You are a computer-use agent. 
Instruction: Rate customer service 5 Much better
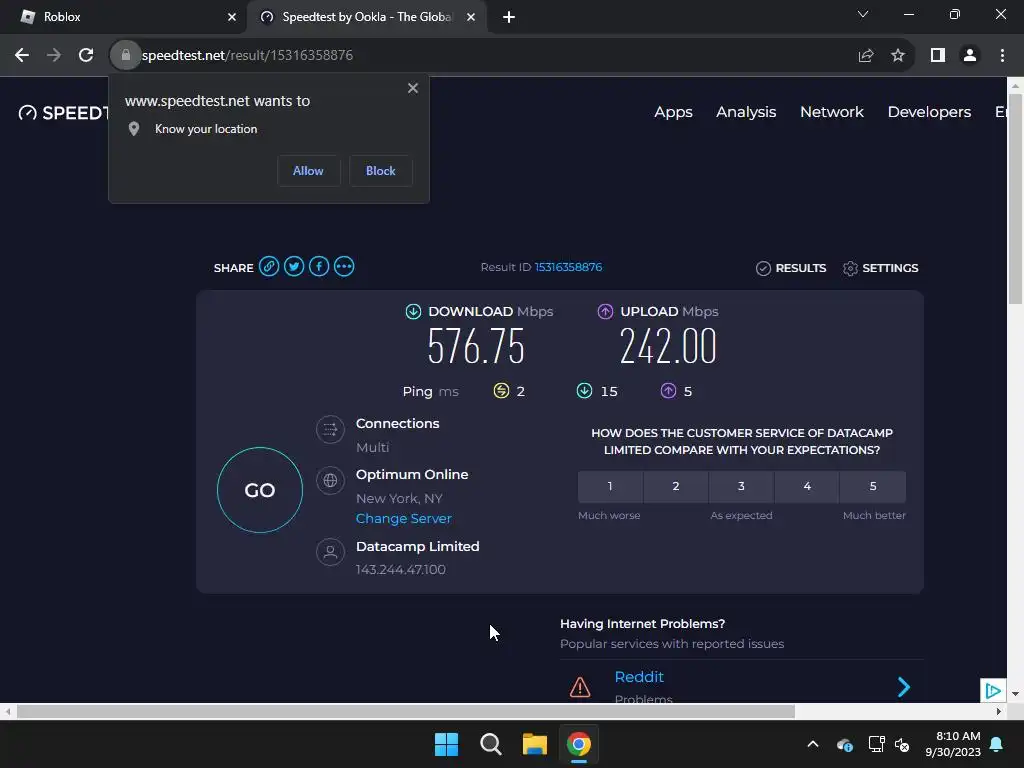point(873,486)
